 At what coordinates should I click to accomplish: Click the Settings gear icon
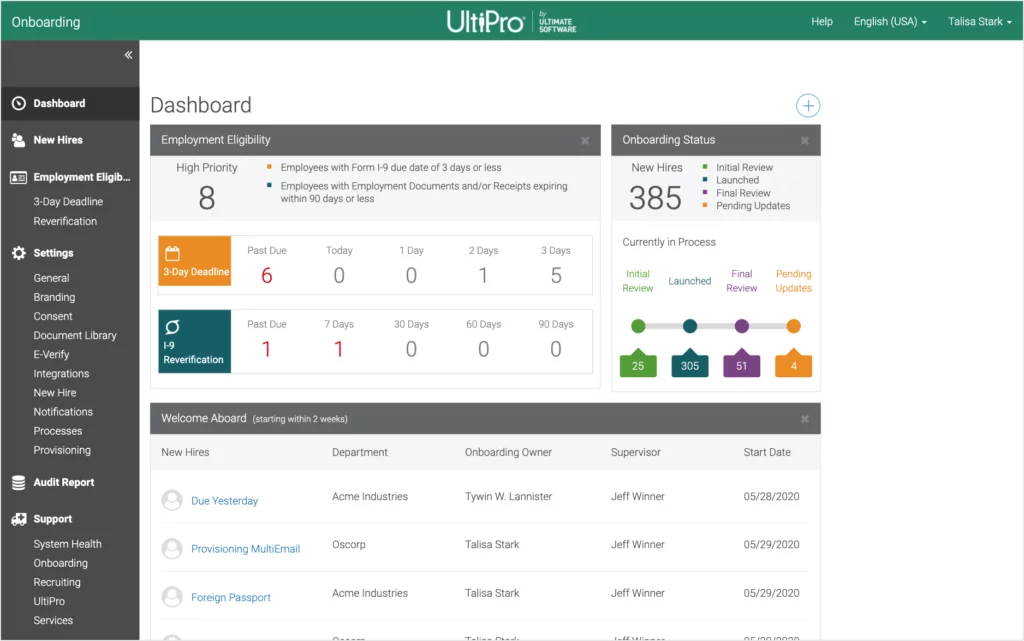(x=18, y=253)
